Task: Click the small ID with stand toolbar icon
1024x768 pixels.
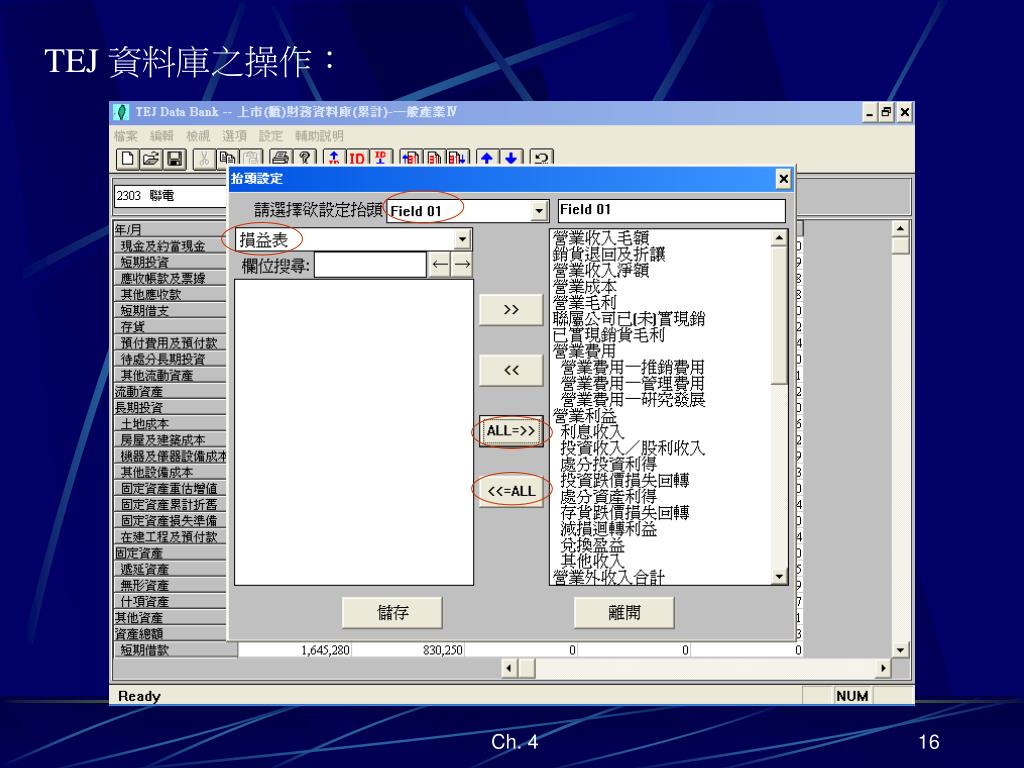Action: 380,158
